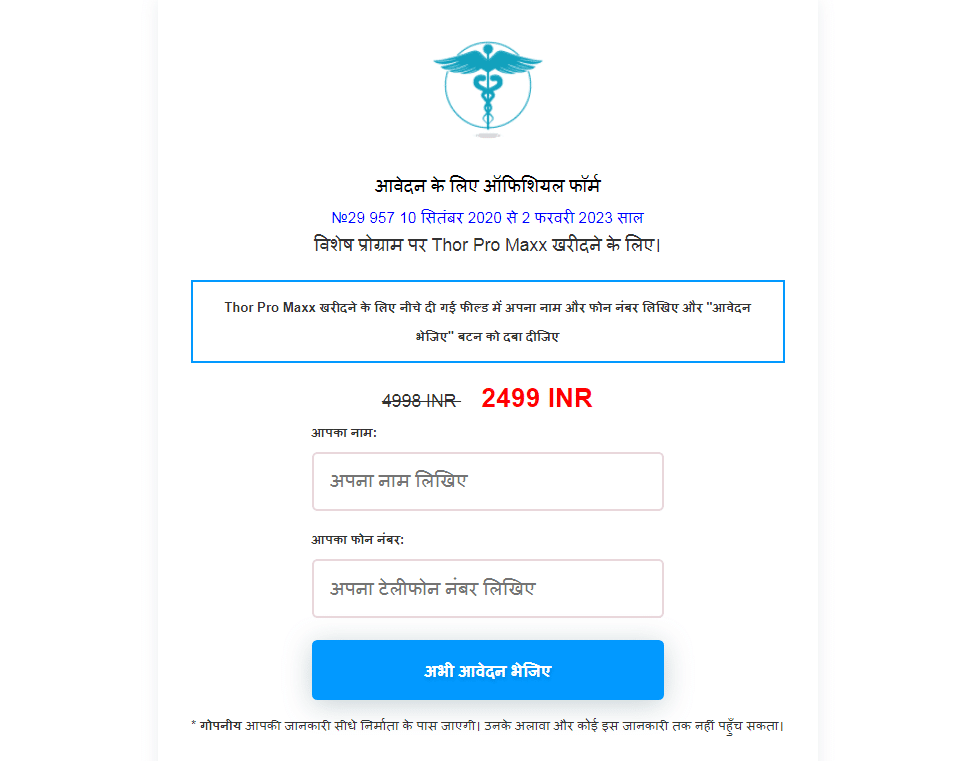979x761 pixels.
Task: Click the name input field
Action: (x=488, y=481)
